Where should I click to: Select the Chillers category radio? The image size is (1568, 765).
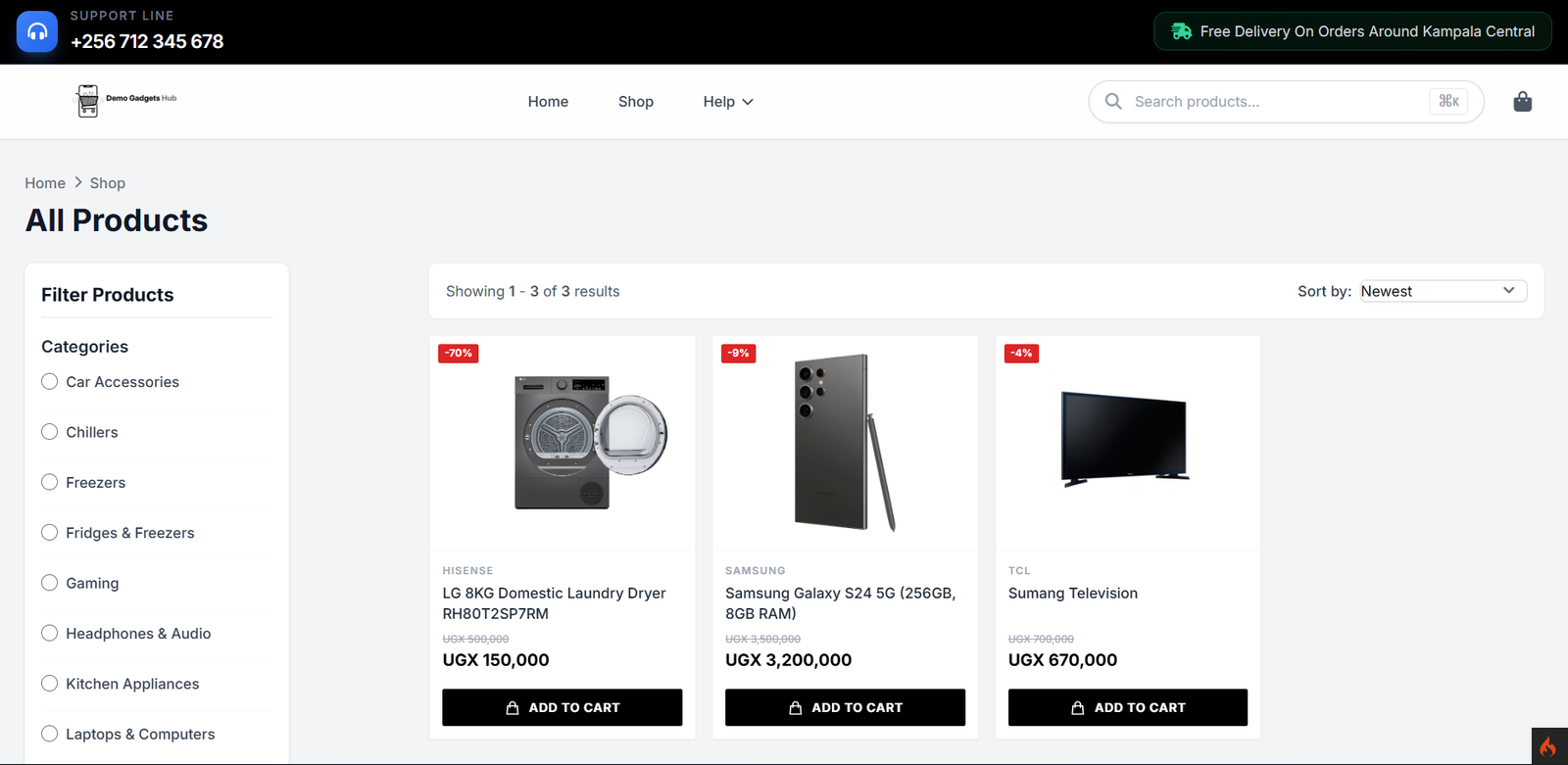click(x=50, y=432)
